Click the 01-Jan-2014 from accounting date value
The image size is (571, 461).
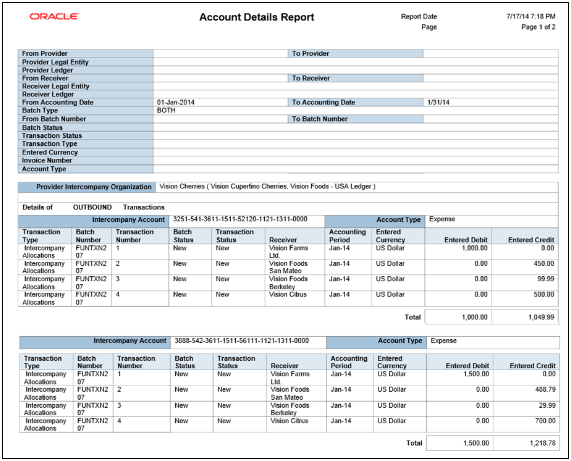[176, 102]
